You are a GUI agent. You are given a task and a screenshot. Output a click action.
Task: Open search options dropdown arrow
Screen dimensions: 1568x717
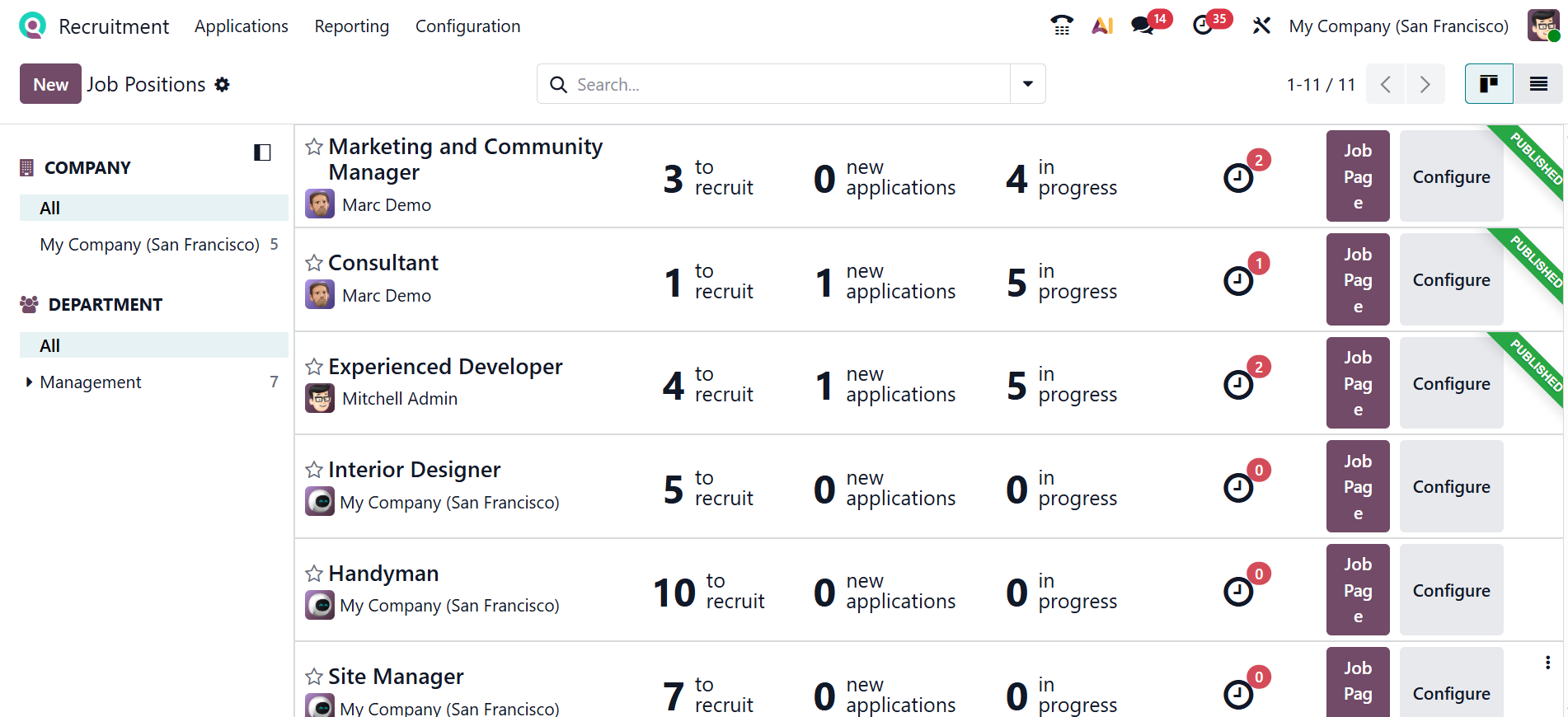pyautogui.click(x=1027, y=84)
